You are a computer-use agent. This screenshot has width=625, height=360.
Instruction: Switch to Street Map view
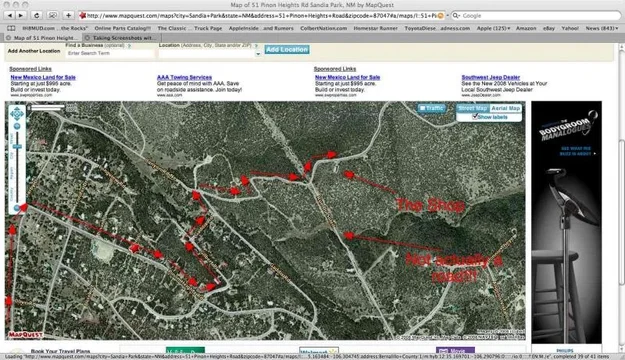472,108
